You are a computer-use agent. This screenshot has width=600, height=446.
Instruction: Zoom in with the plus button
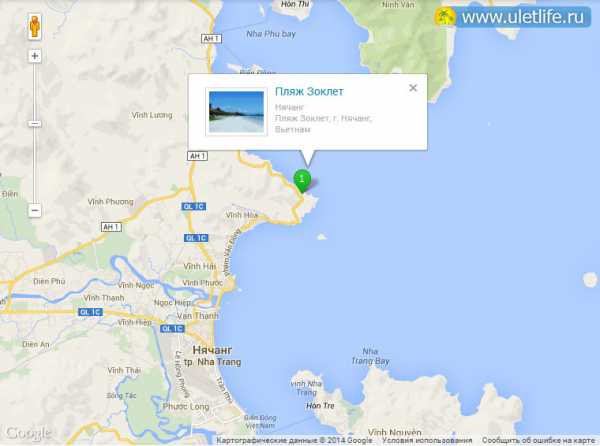[35, 56]
